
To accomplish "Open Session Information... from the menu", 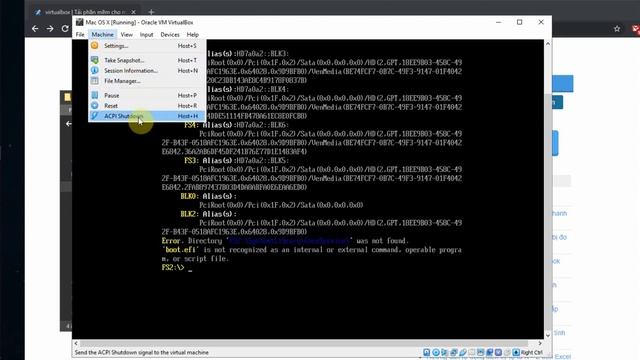I will point(147,71).
